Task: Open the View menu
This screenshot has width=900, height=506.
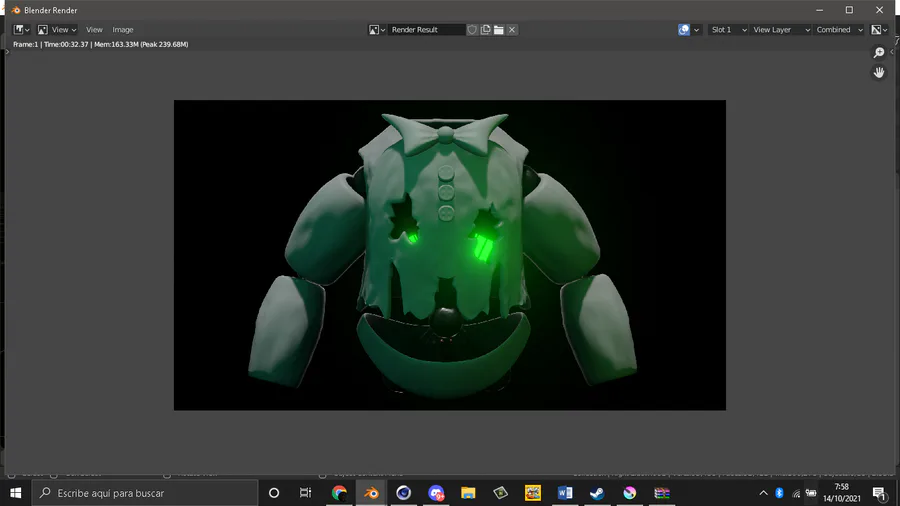Action: click(94, 30)
